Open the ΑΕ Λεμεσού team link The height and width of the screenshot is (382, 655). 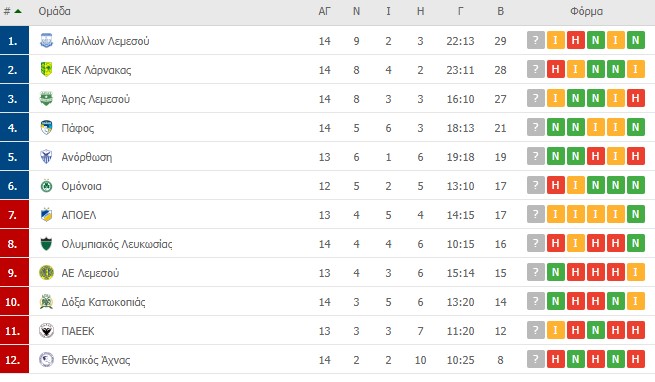[x=90, y=273]
